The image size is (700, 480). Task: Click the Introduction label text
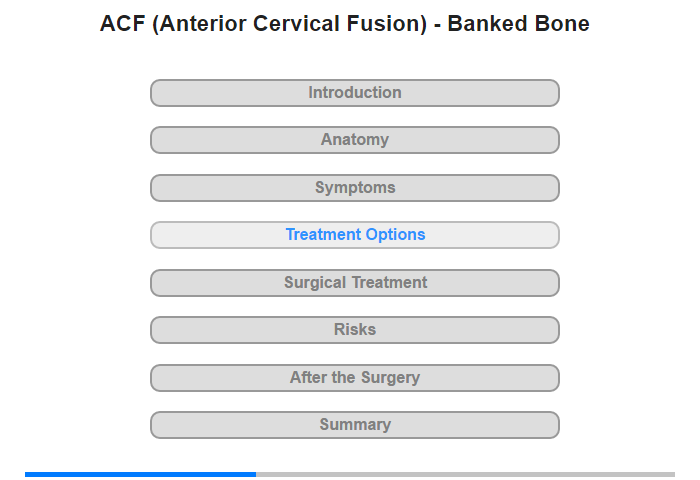click(x=355, y=92)
